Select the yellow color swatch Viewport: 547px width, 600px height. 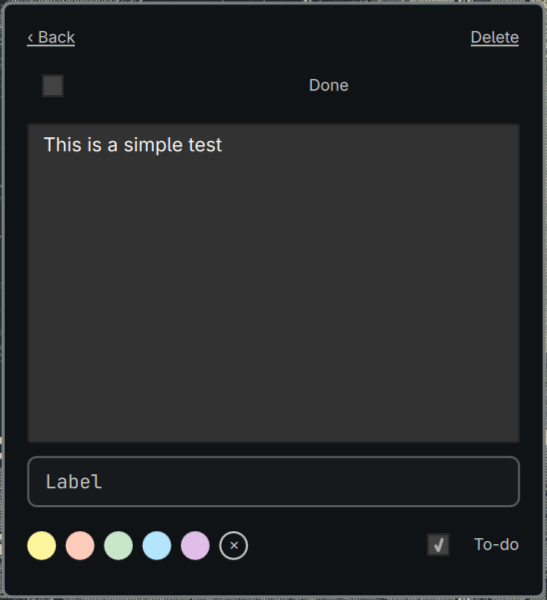click(42, 545)
